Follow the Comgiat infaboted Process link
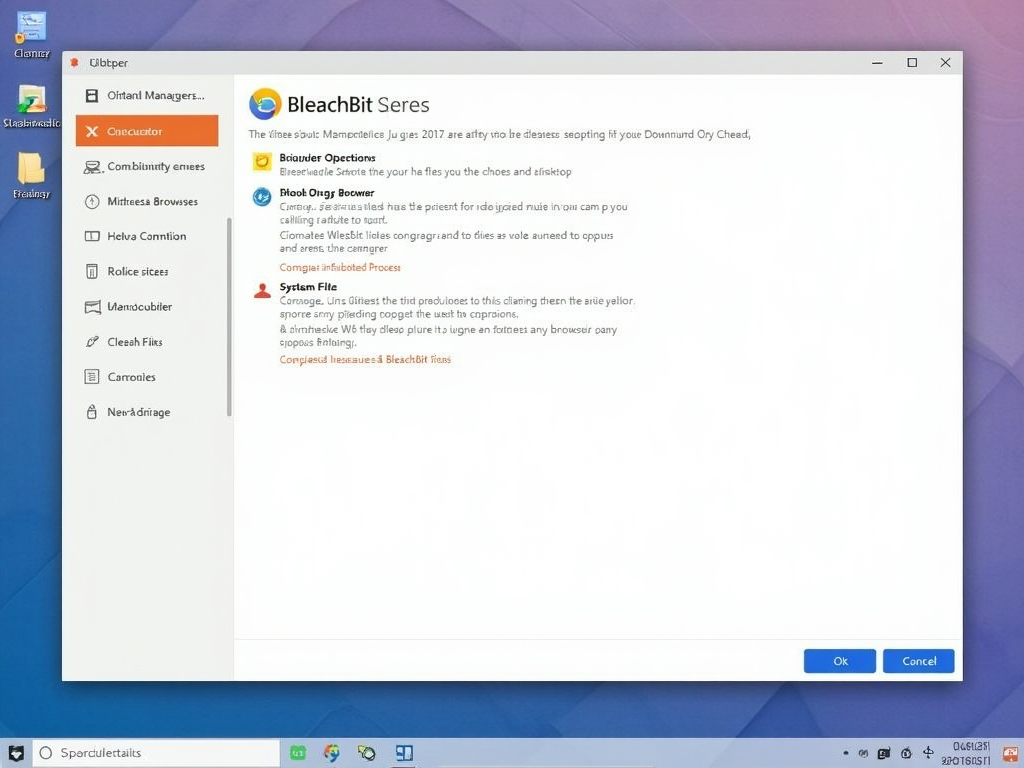 coord(340,268)
